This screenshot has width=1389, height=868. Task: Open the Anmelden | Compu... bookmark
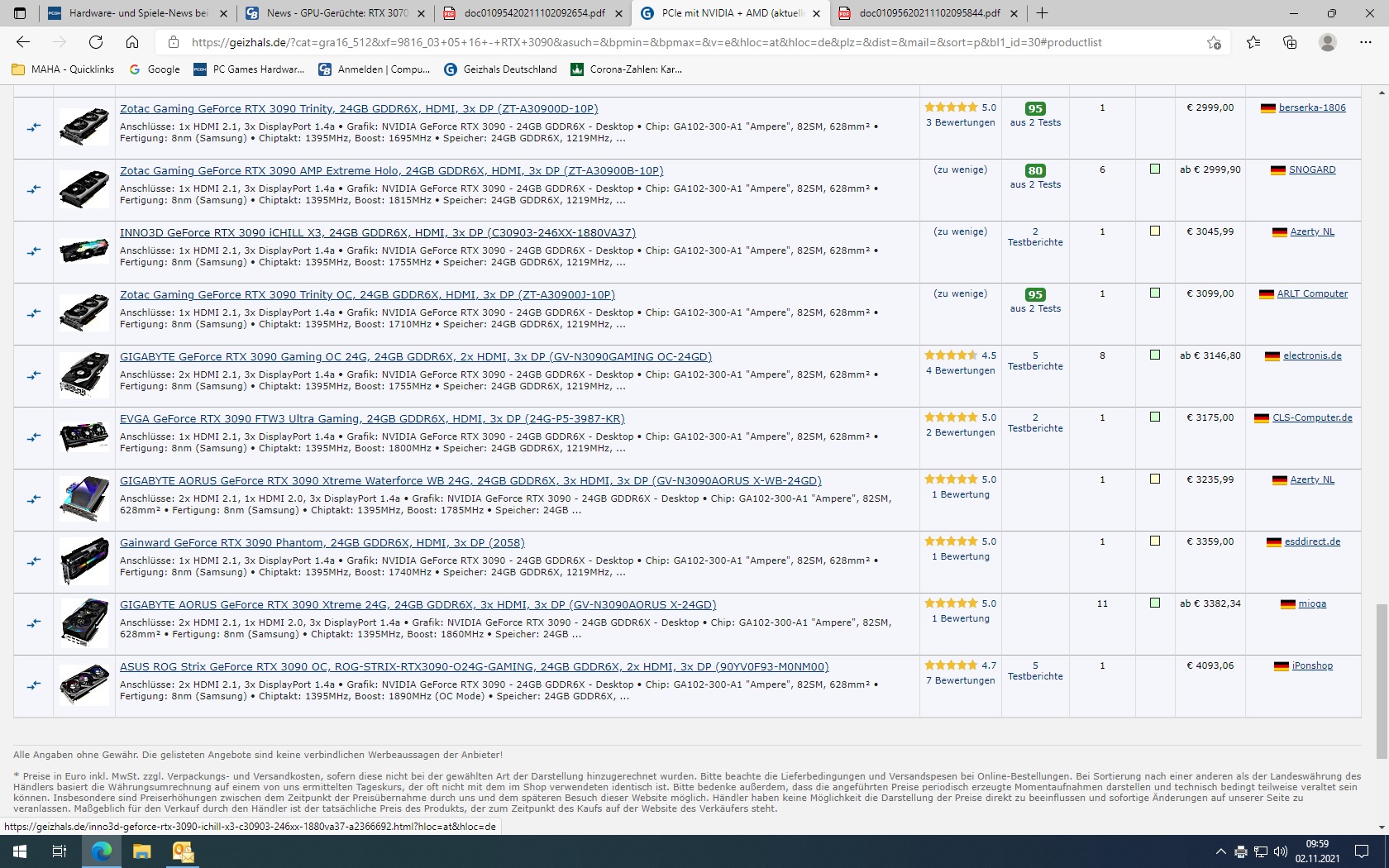pos(375,69)
